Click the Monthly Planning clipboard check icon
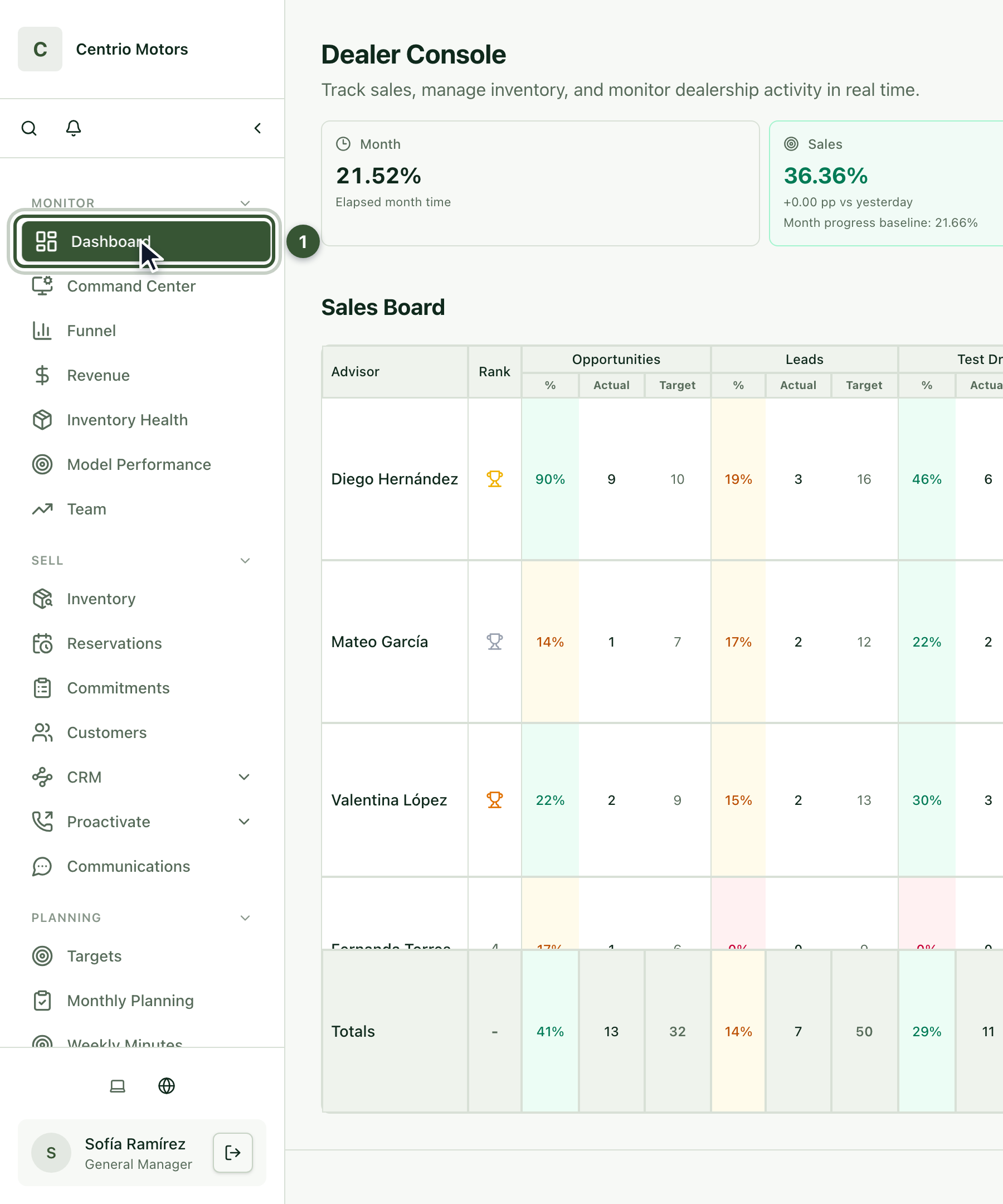The width and height of the screenshot is (1003, 1204). point(42,1001)
